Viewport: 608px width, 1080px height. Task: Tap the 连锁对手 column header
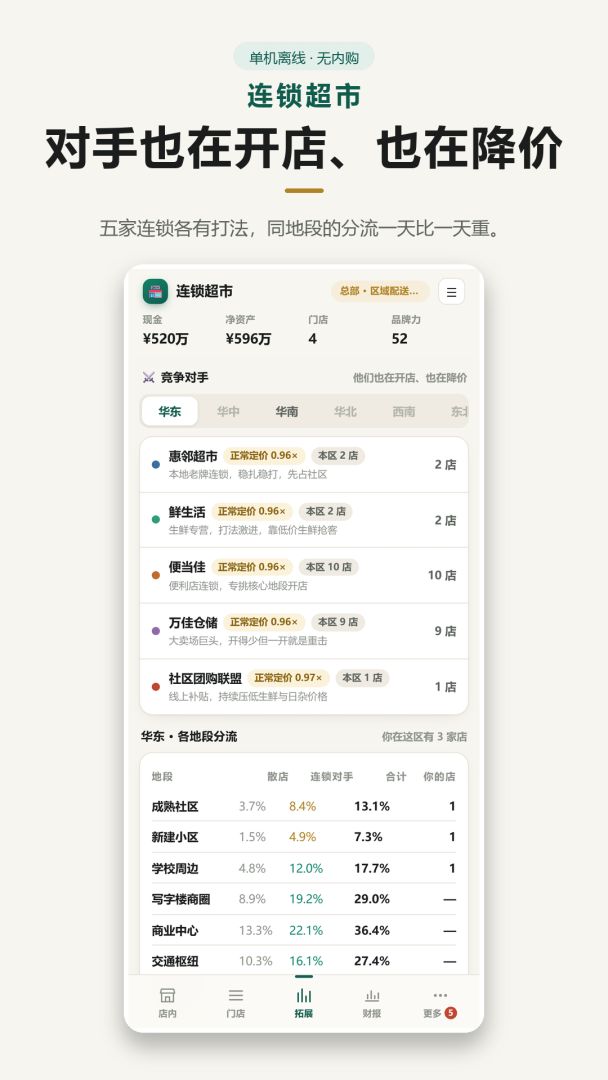coord(331,776)
